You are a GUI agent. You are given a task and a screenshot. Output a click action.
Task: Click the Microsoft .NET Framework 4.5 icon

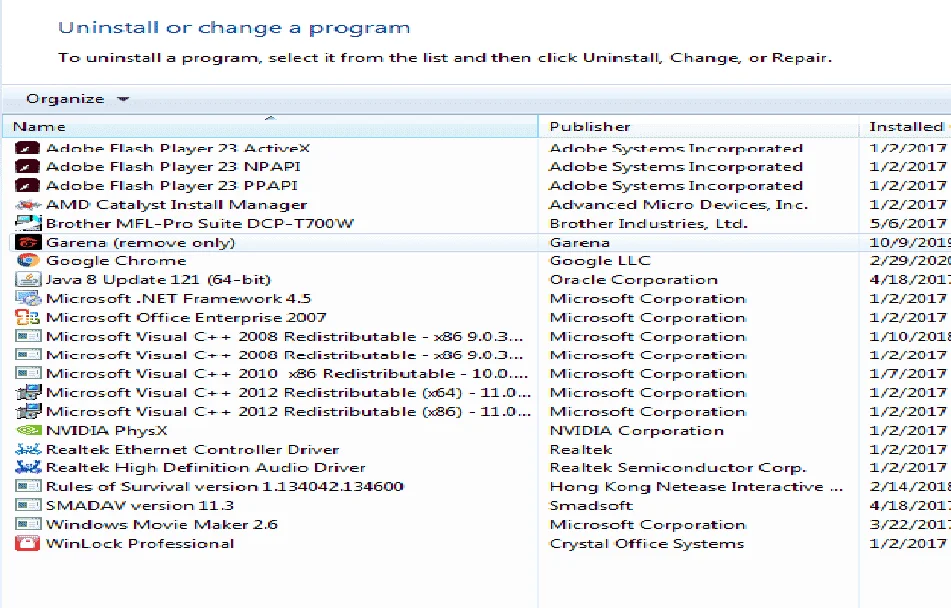[27, 298]
